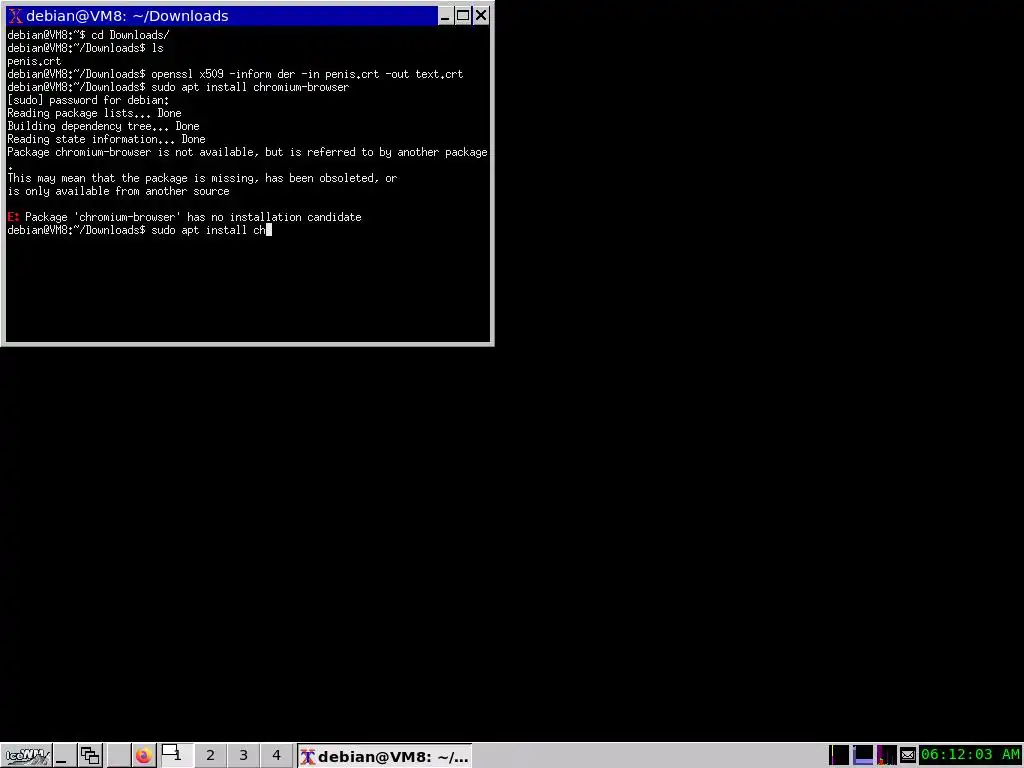This screenshot has height=768, width=1024.
Task: Click the memory usage monitor graph in tray
Action: click(x=863, y=755)
